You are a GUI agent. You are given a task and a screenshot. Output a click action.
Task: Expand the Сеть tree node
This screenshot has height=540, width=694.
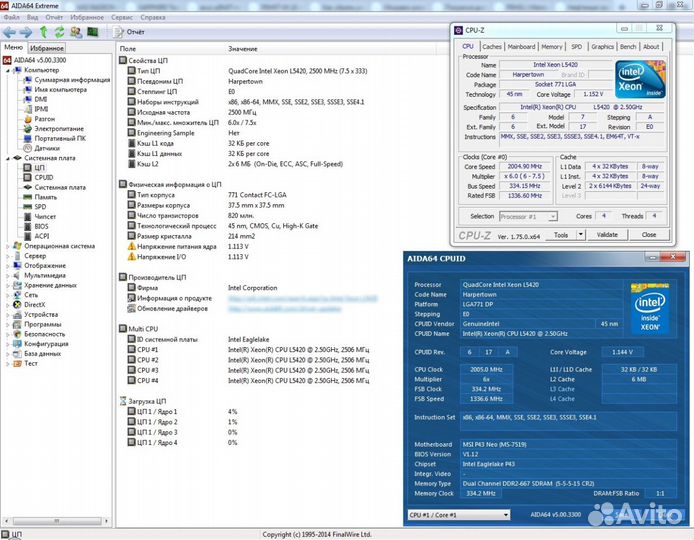(x=8, y=295)
